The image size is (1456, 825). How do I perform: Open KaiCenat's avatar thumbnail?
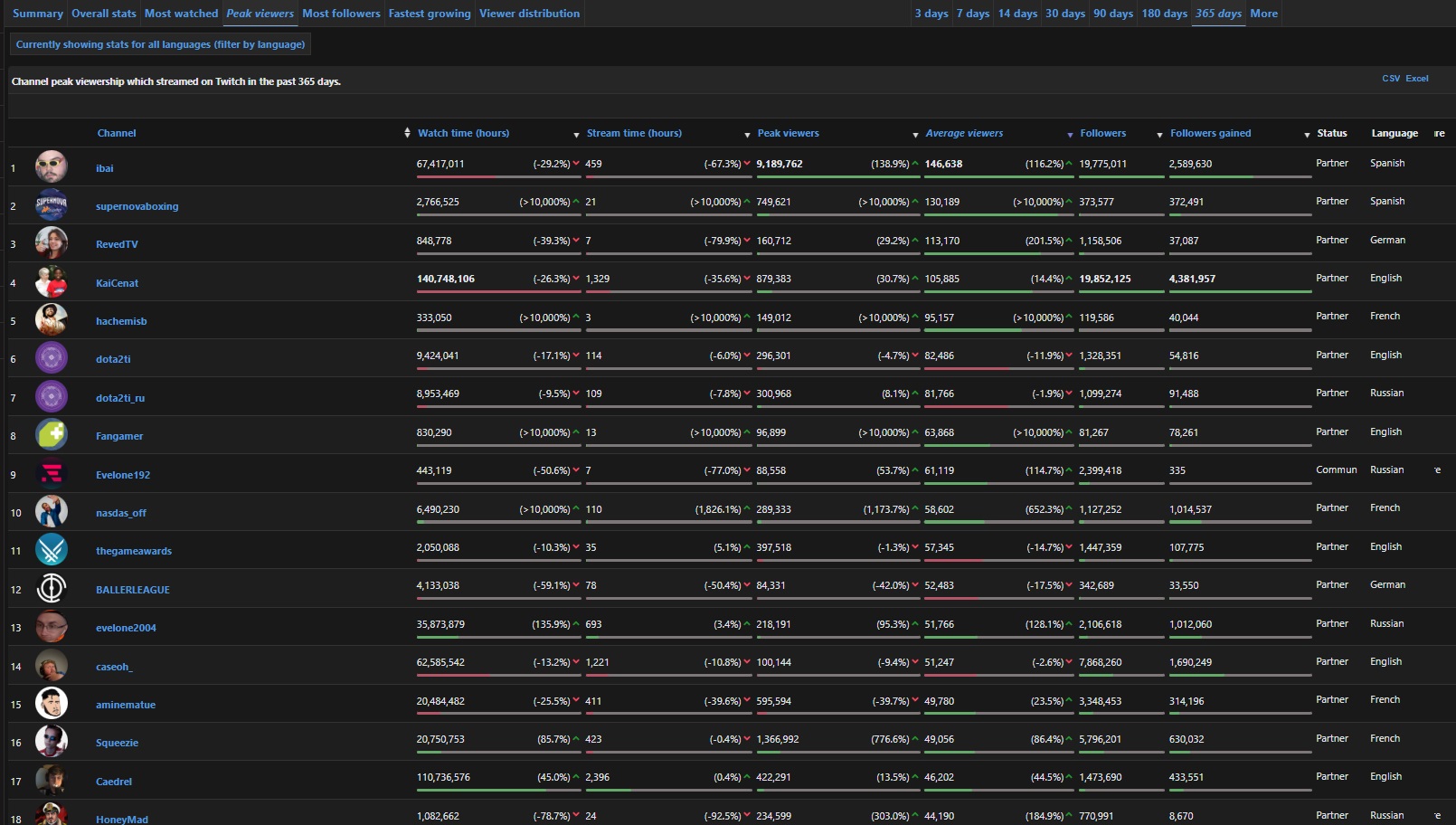pyautogui.click(x=52, y=282)
